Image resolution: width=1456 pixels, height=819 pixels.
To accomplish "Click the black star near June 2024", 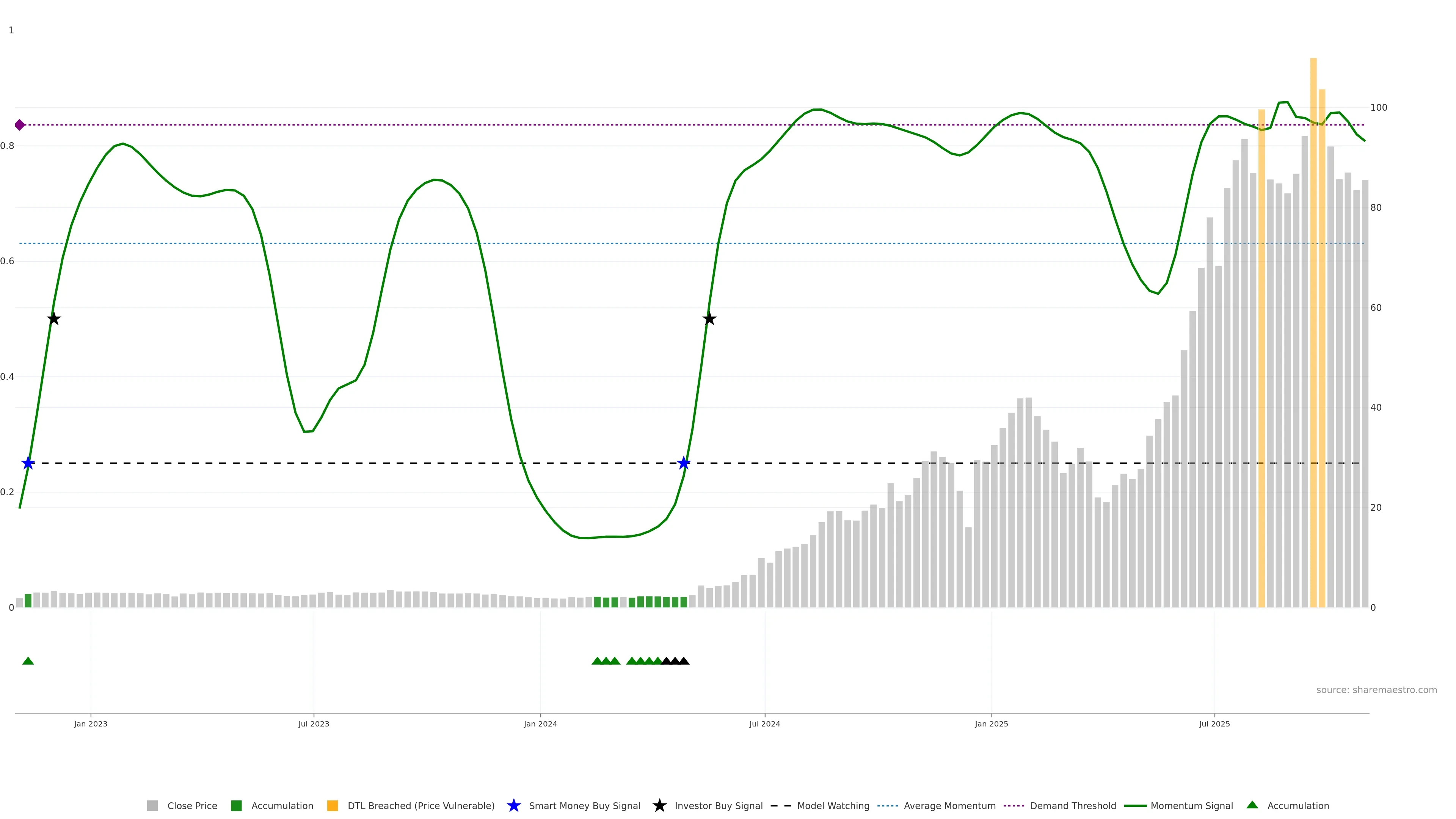I will point(709,319).
